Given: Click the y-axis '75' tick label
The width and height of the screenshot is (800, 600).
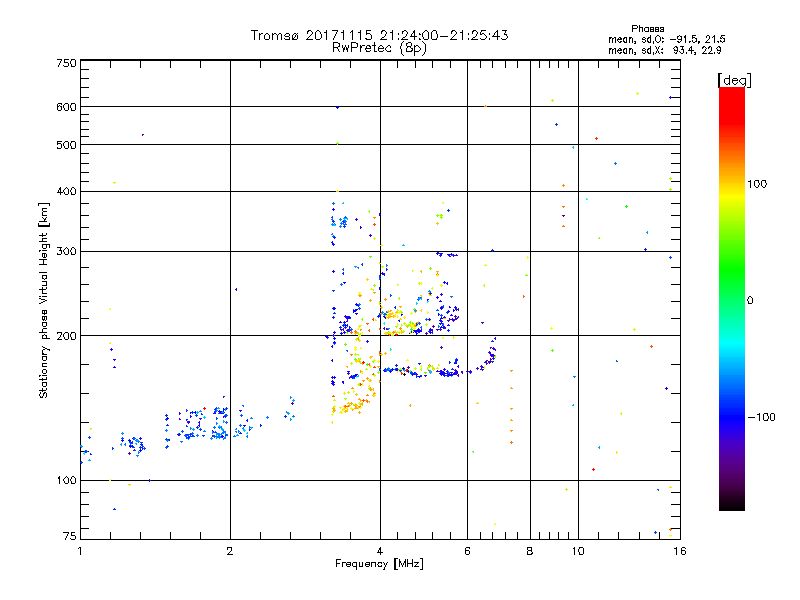Looking at the screenshot, I should tap(70, 536).
